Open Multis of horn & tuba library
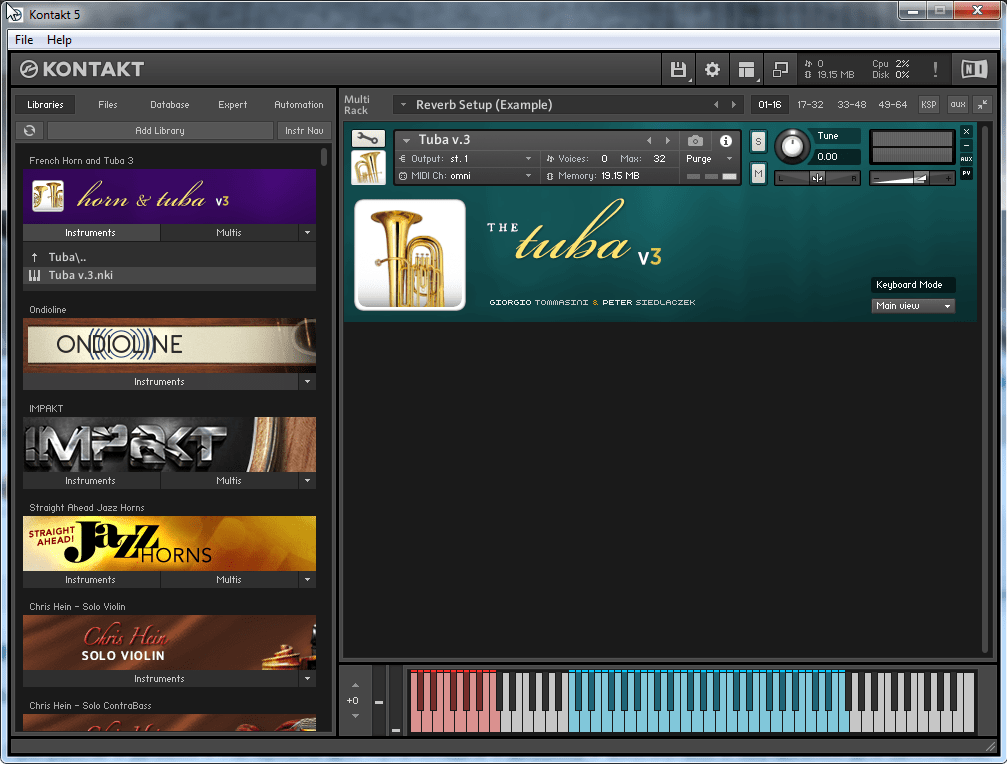 229,233
